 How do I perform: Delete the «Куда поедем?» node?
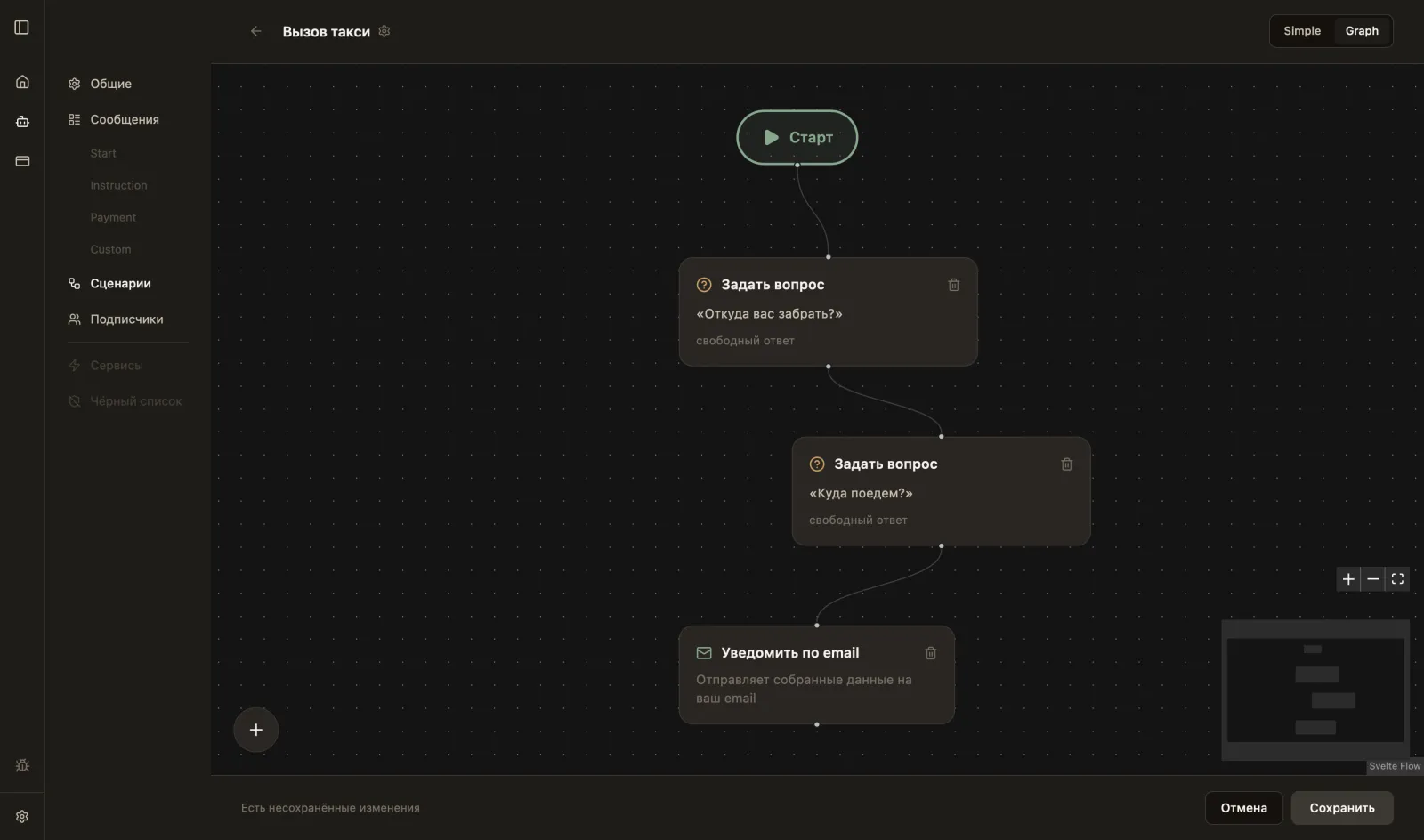click(x=1067, y=464)
